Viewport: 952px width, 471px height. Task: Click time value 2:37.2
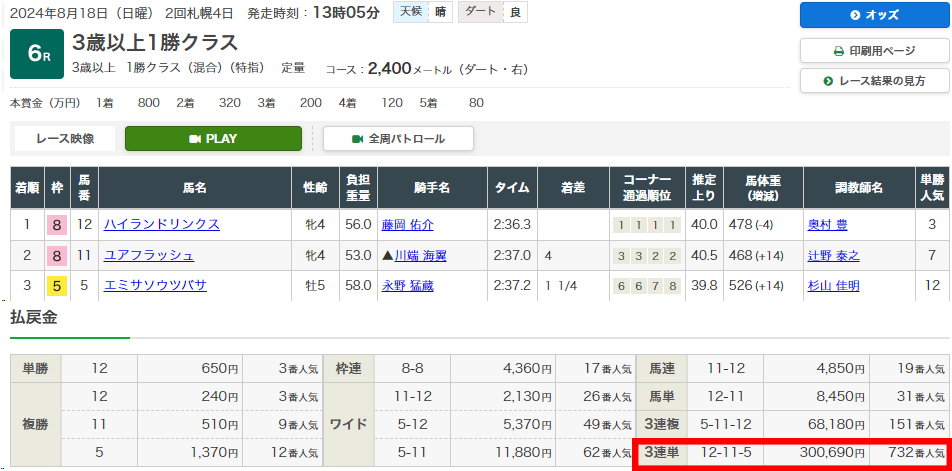click(x=512, y=286)
